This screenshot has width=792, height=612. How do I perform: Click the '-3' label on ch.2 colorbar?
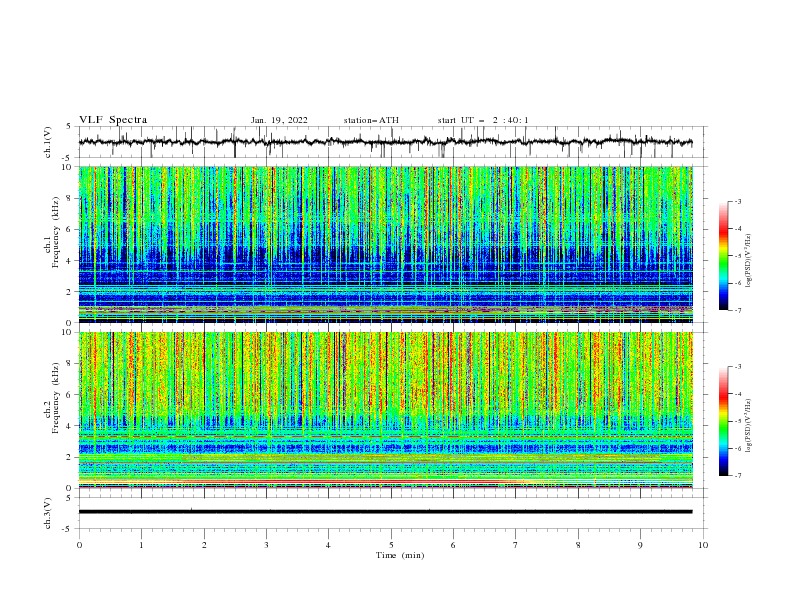[738, 367]
